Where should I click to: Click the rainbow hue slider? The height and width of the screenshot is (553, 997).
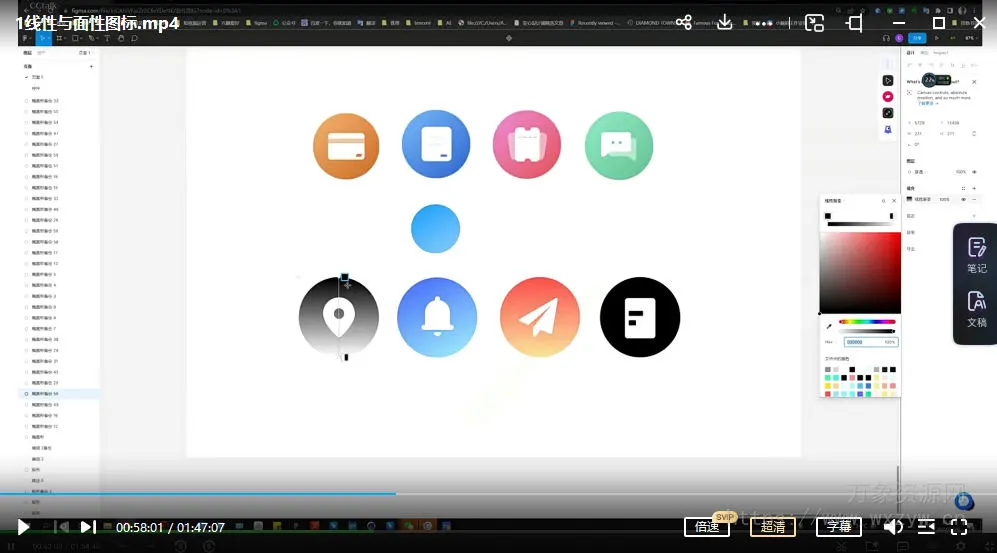point(867,322)
